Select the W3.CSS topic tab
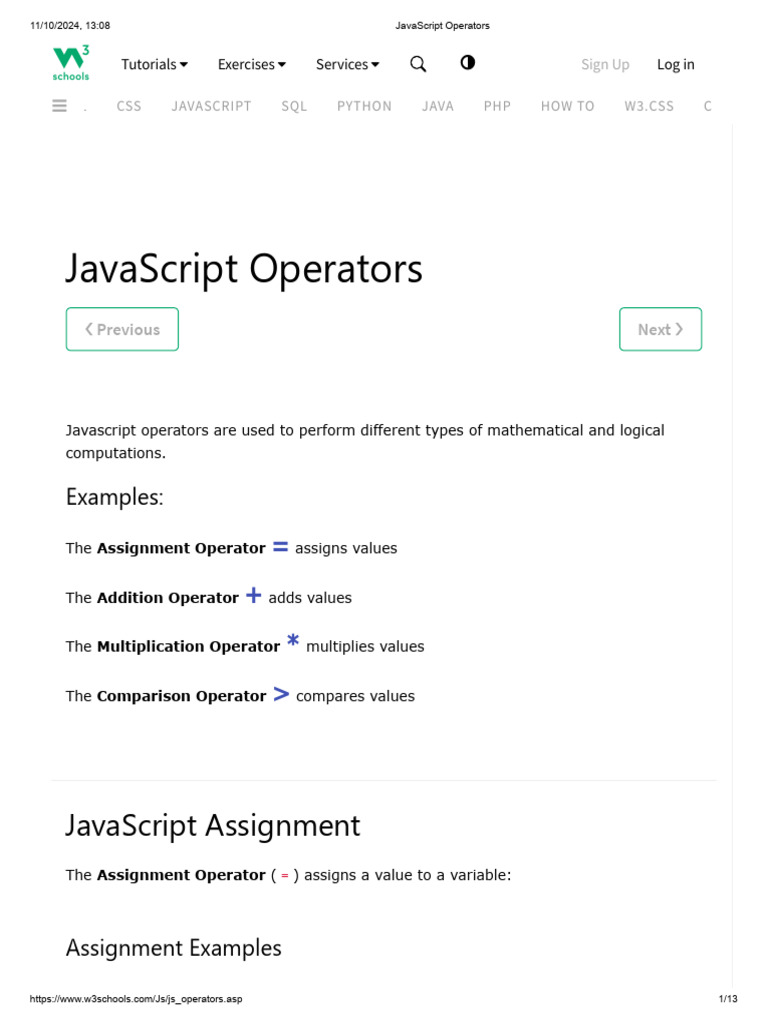The width and height of the screenshot is (768, 1024). coord(649,106)
